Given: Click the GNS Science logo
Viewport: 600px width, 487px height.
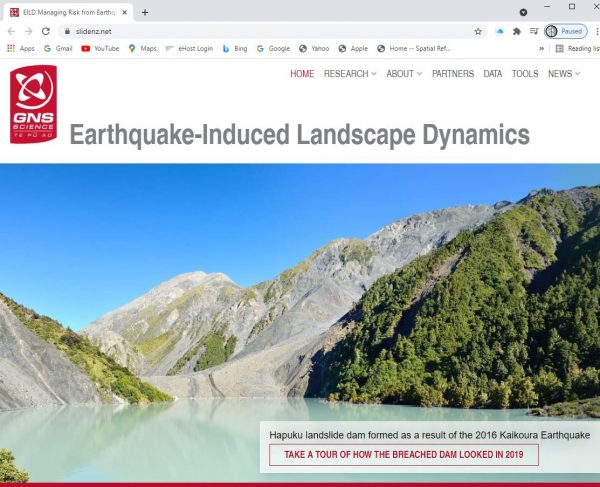Looking at the screenshot, I should [34, 104].
